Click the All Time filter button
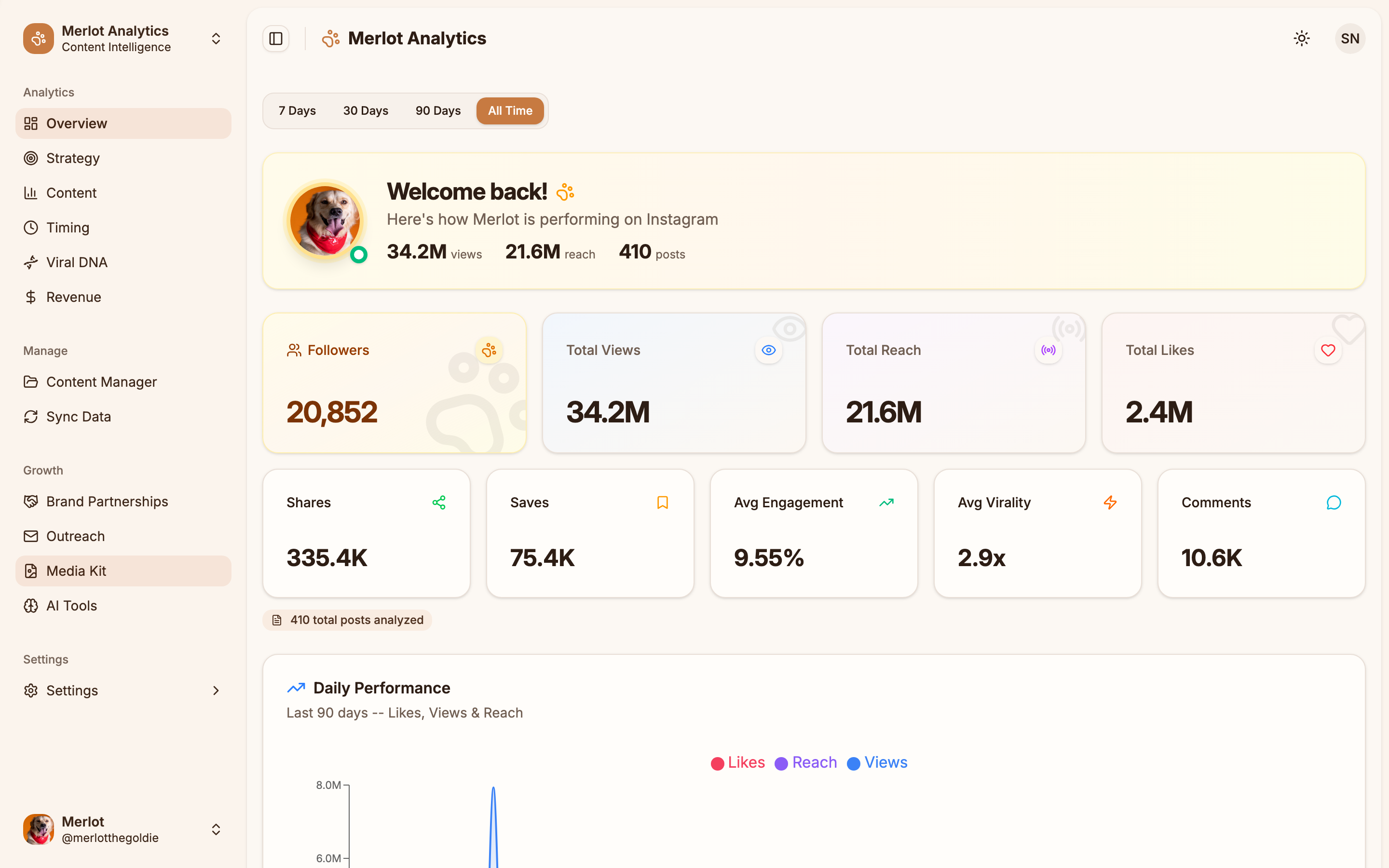This screenshot has width=1389, height=868. (510, 110)
